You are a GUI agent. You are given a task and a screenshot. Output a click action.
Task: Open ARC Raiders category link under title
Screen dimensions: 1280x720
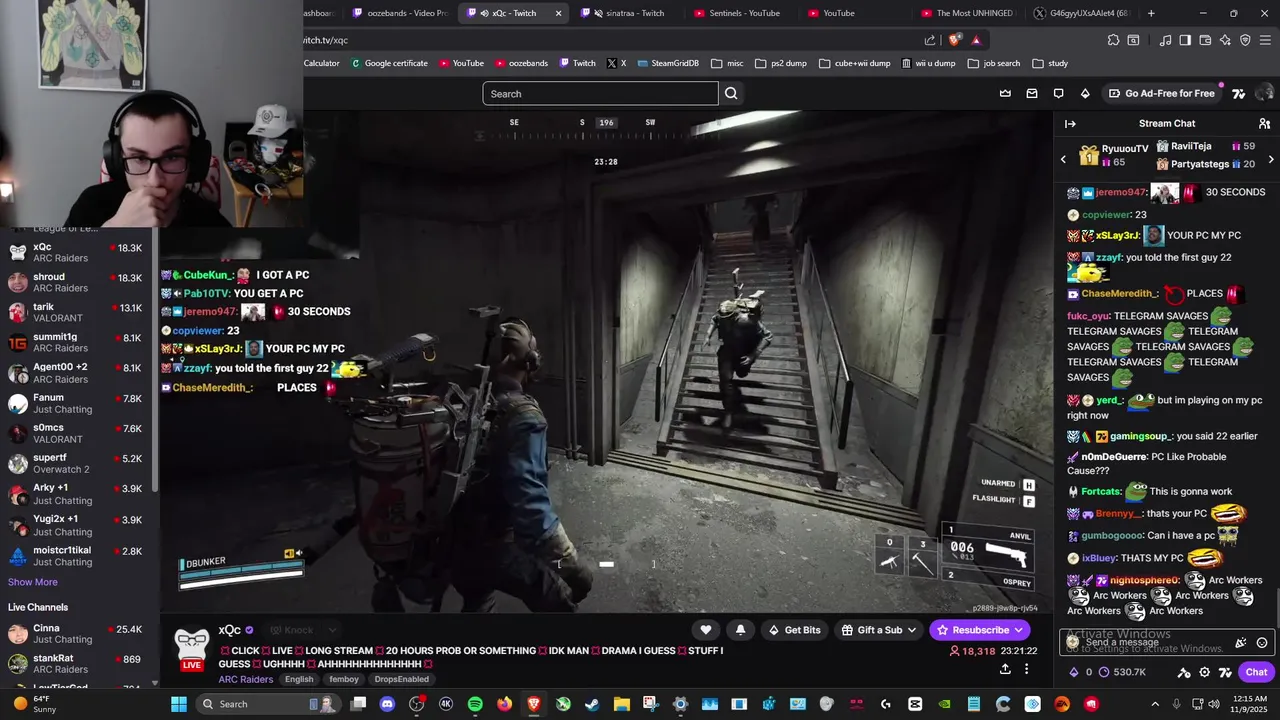[x=246, y=679]
